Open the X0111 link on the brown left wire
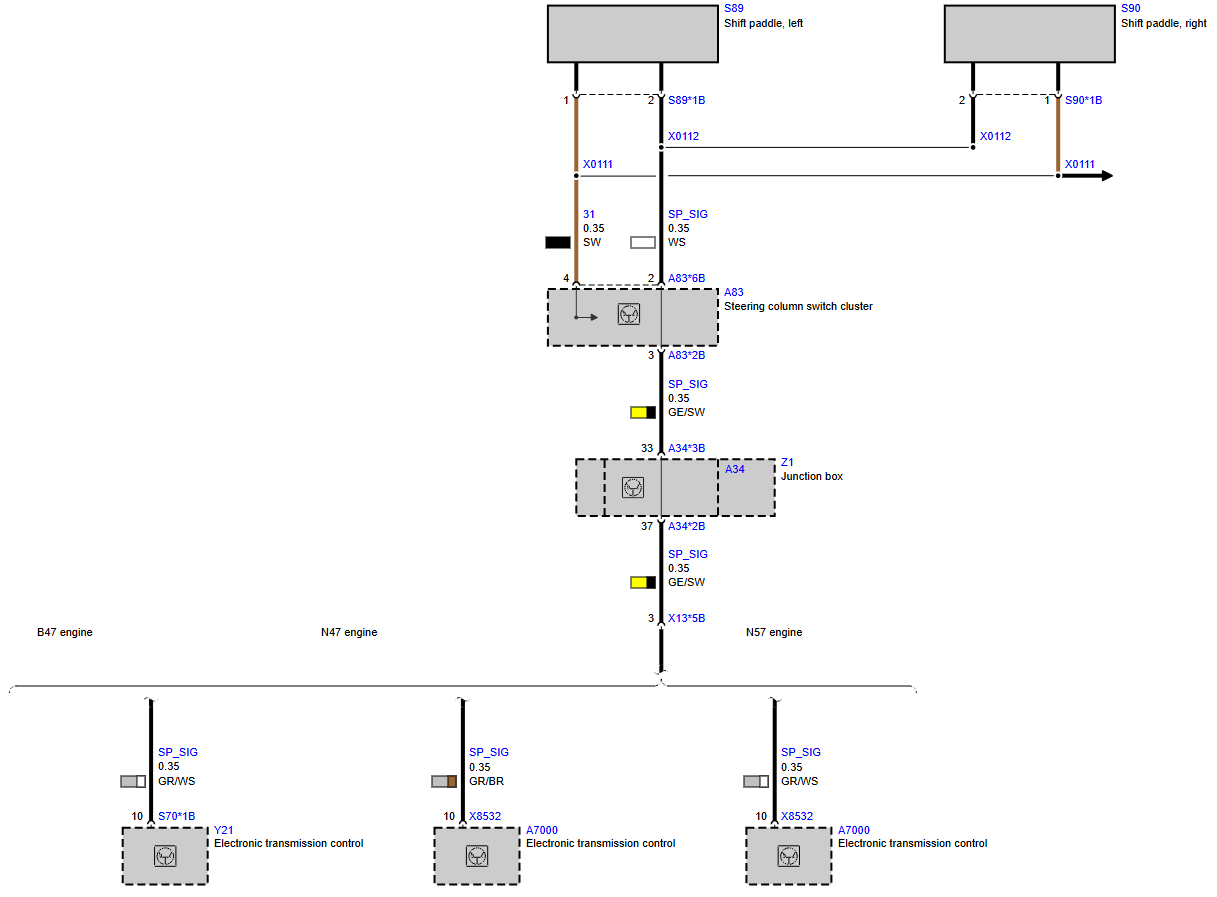 (598, 164)
